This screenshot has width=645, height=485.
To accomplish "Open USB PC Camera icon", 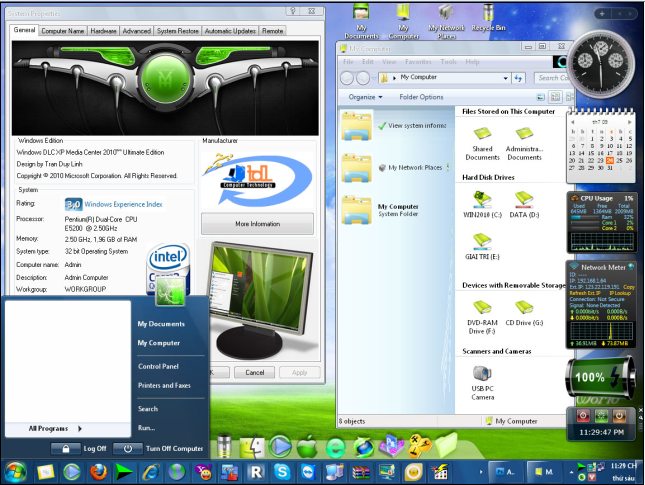I will (482, 374).
